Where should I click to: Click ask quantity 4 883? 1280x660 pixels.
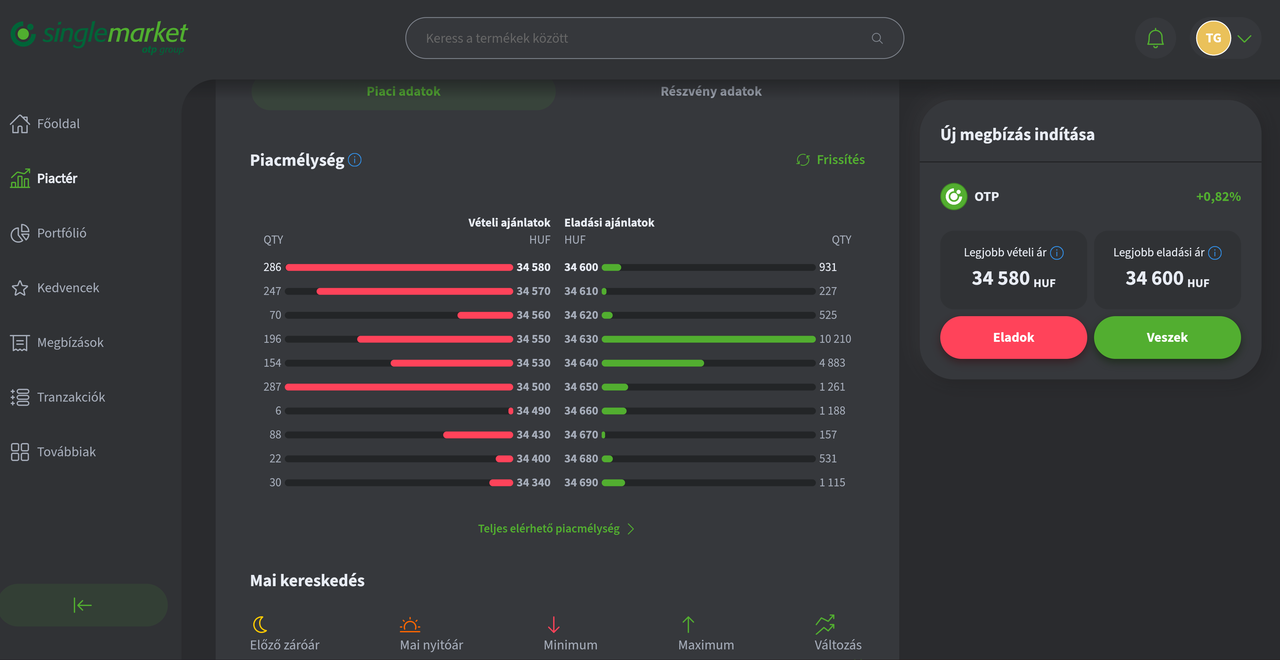(x=832, y=363)
